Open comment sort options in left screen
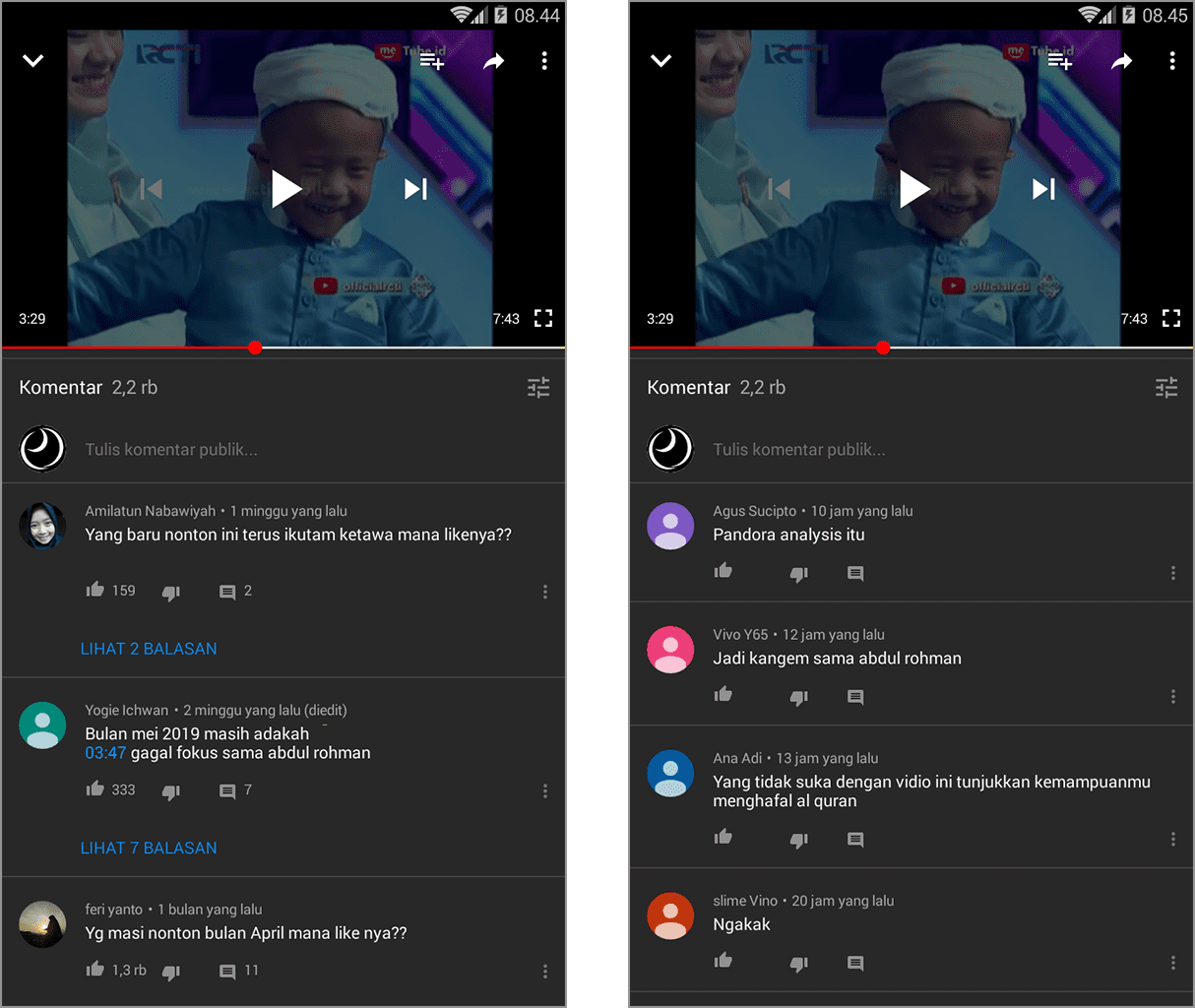 [x=538, y=388]
